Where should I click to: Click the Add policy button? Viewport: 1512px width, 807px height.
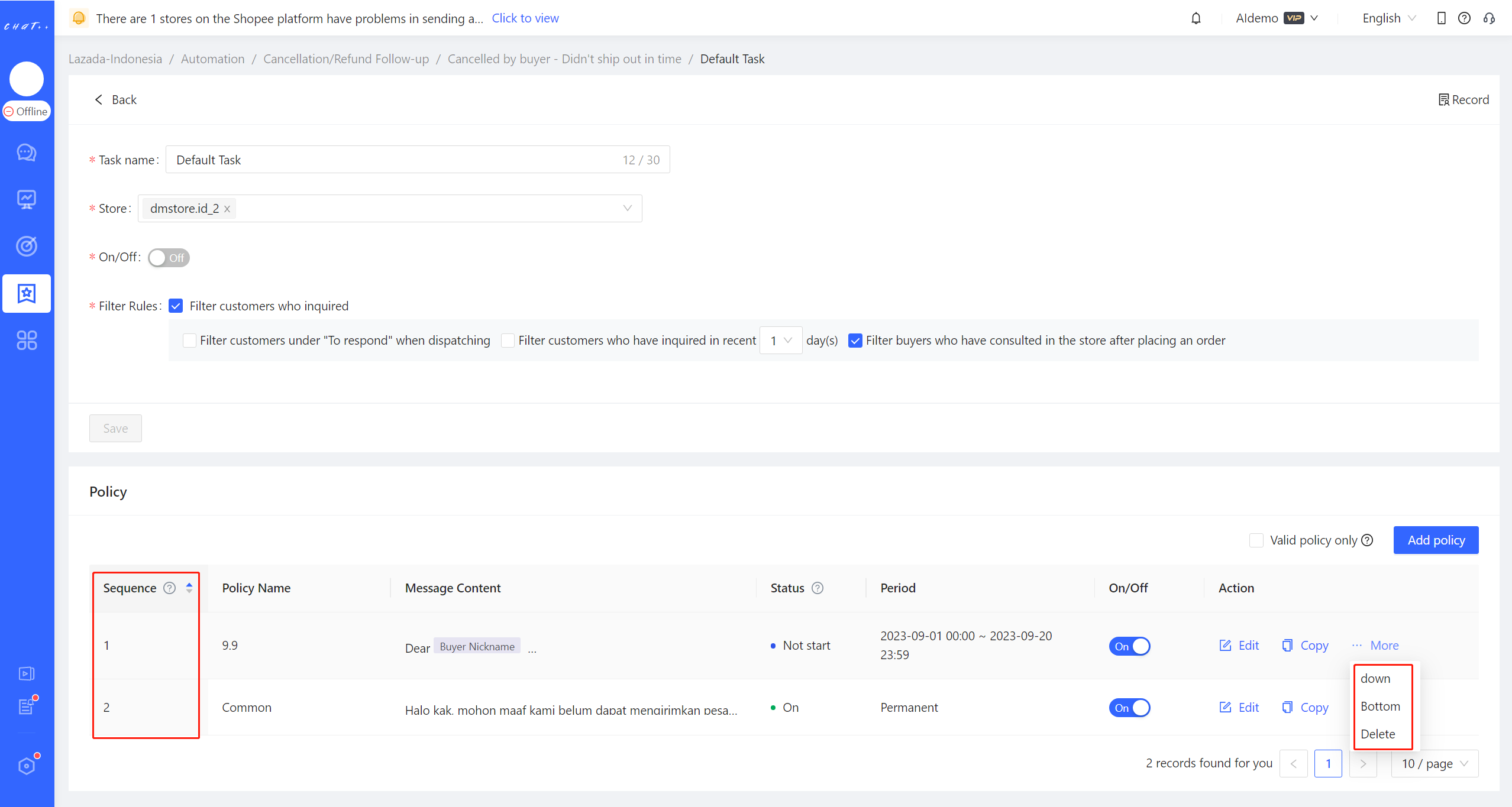(x=1436, y=540)
